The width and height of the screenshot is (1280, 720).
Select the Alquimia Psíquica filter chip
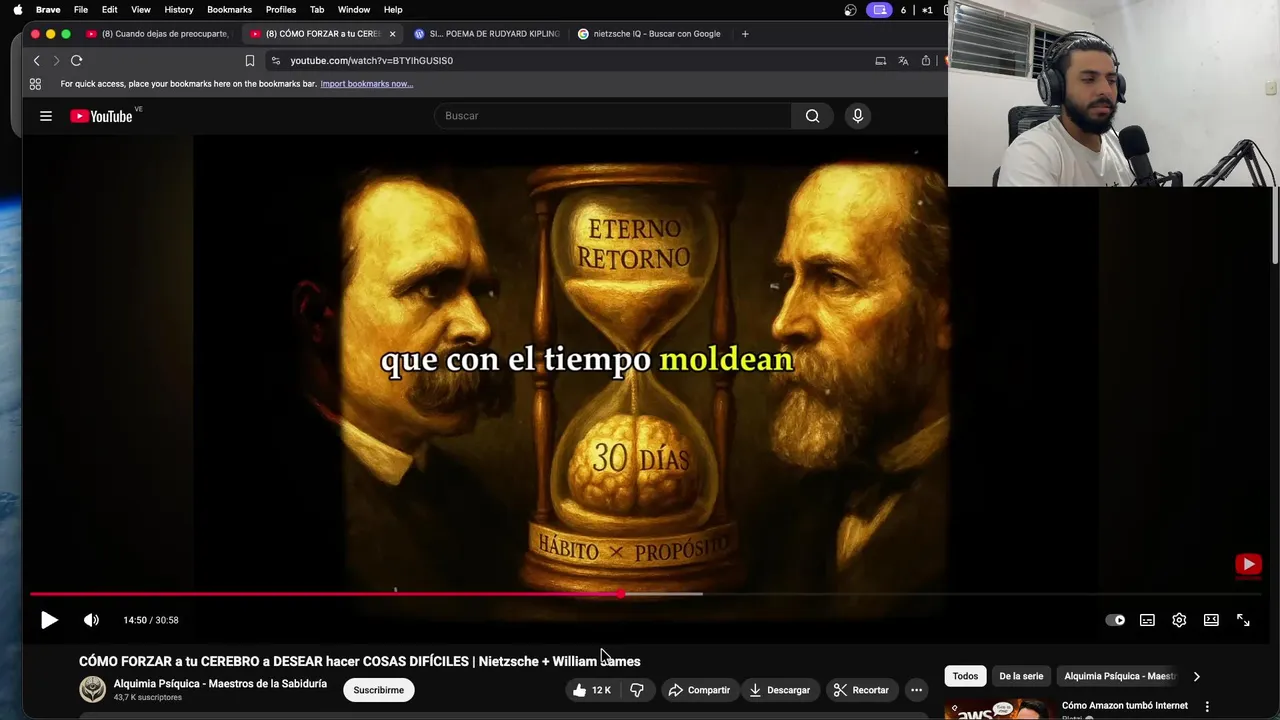tap(1120, 676)
